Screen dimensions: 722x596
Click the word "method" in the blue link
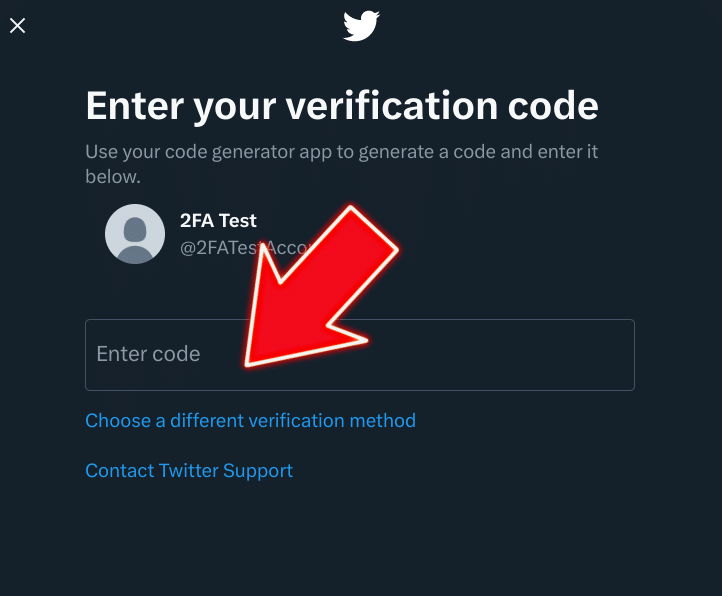click(383, 421)
